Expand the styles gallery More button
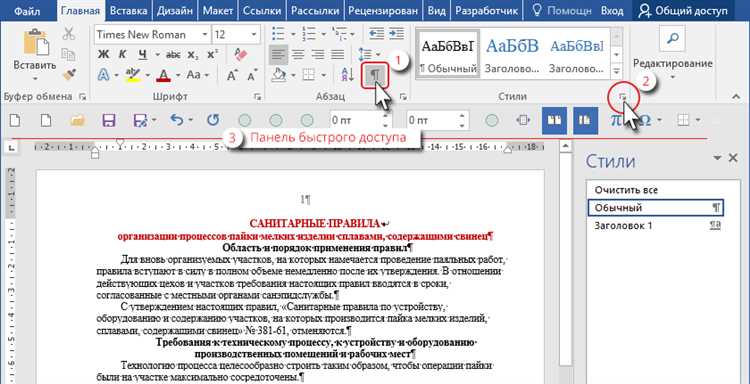750x384 pixels. click(616, 71)
